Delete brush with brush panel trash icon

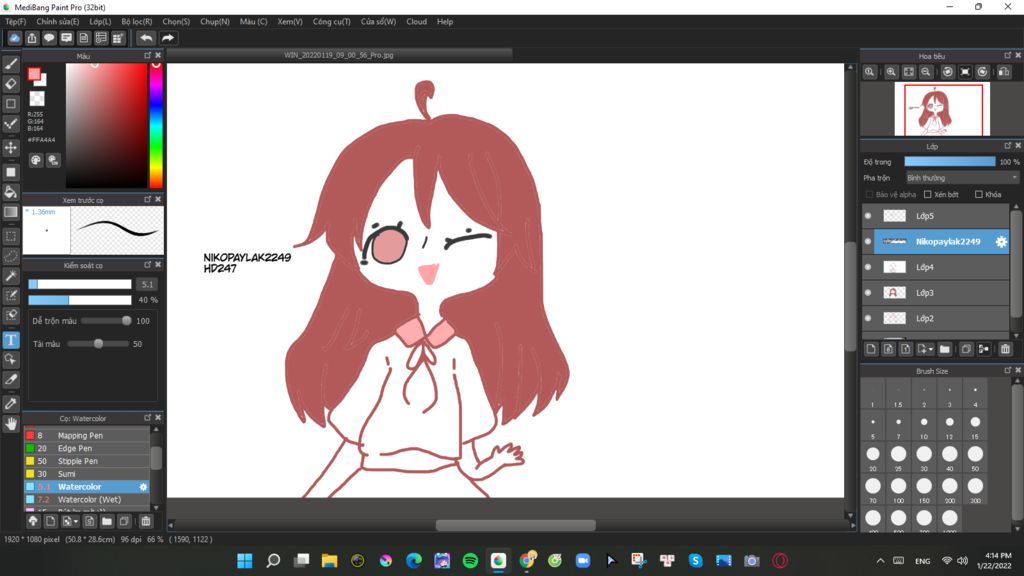point(146,521)
